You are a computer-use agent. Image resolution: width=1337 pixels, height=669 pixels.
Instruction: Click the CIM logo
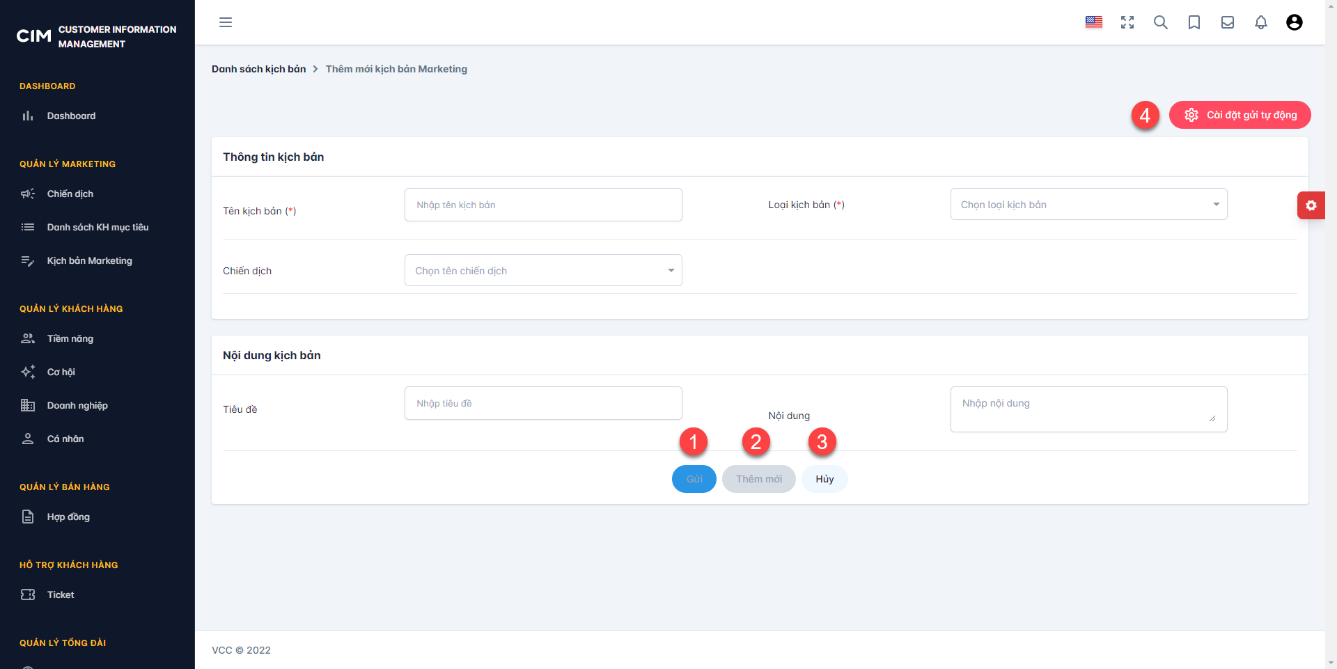click(x=34, y=36)
